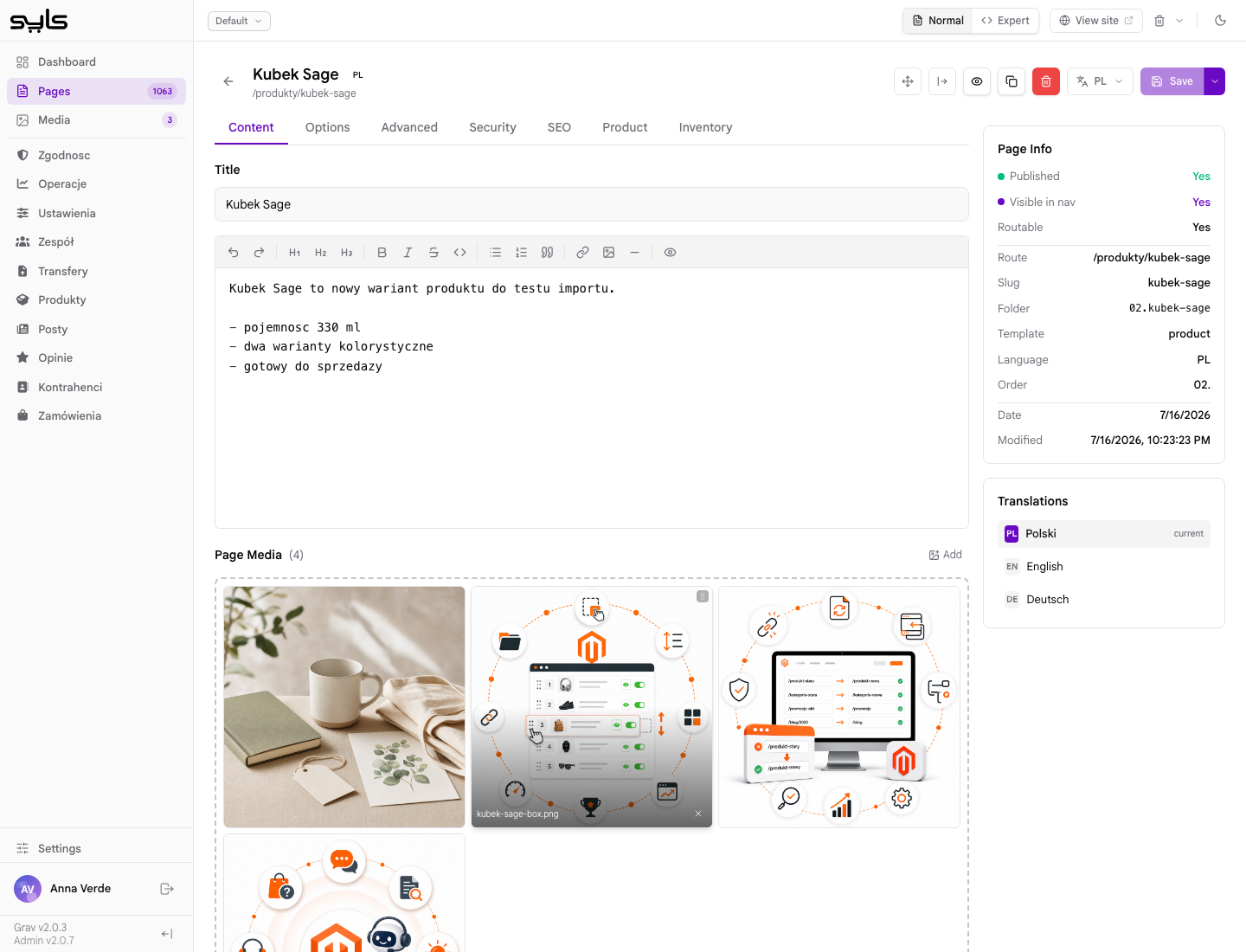Open Zespół in the sidebar
Image resolution: width=1246 pixels, height=952 pixels.
pos(96,242)
